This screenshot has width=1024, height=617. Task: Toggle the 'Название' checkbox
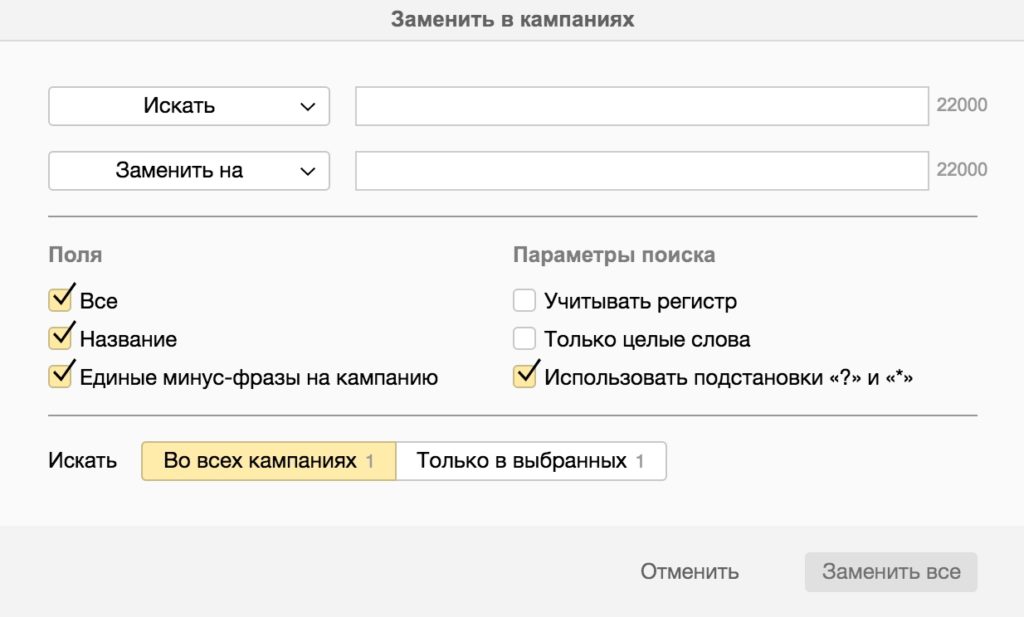point(60,339)
